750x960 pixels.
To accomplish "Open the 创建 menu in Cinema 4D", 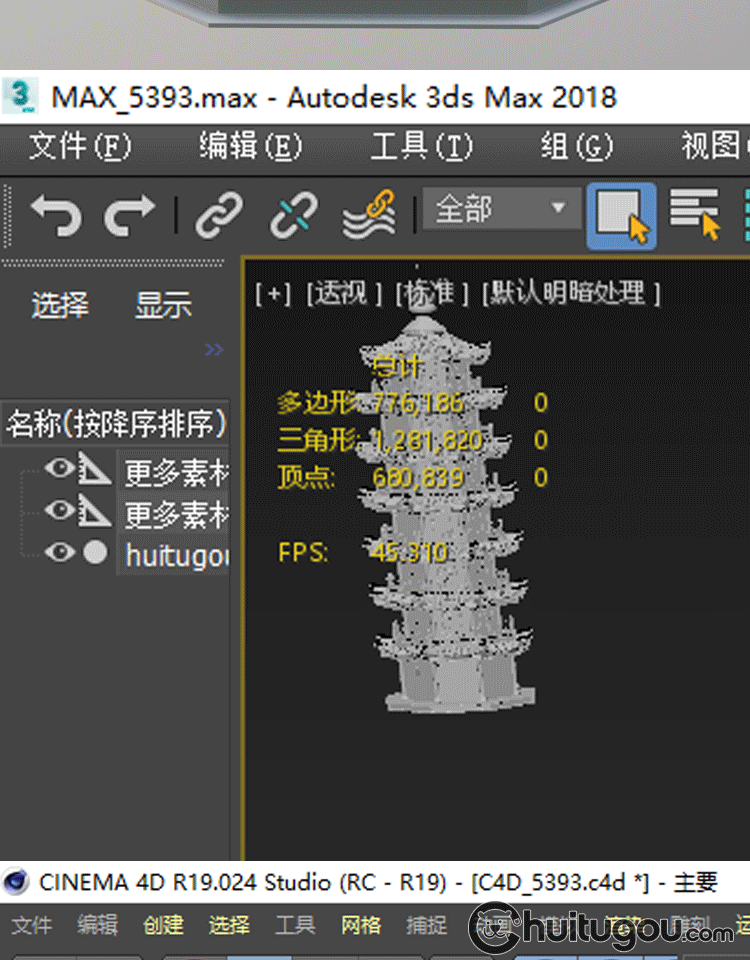I will click(x=163, y=924).
